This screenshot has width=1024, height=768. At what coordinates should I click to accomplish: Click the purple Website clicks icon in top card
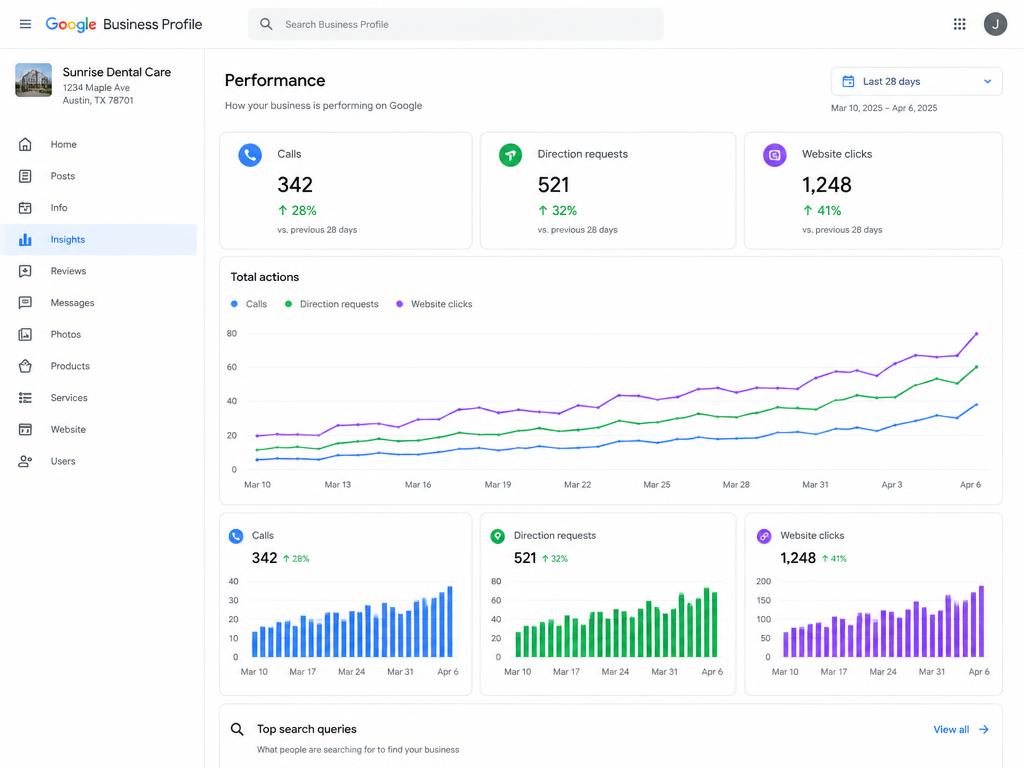pos(775,155)
